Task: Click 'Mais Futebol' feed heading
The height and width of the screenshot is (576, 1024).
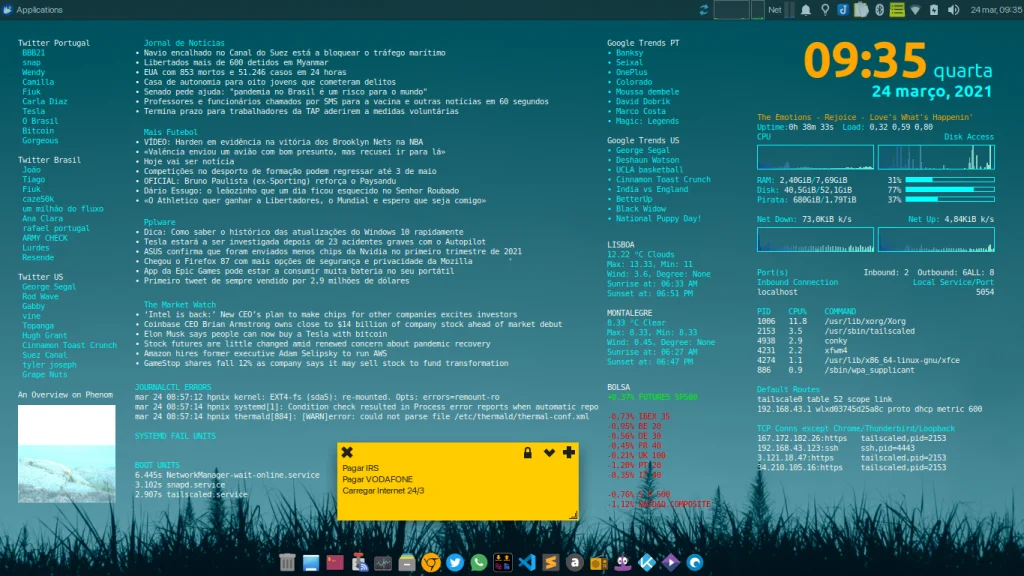Action: click(x=170, y=132)
